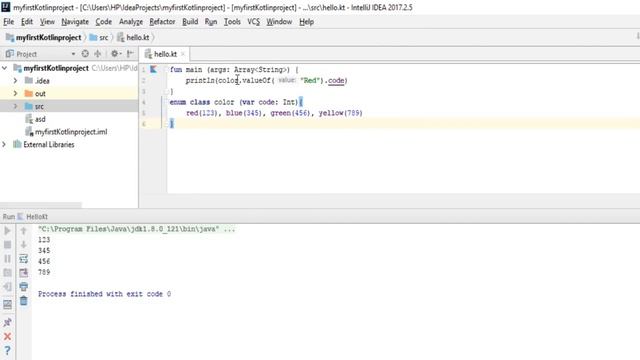Click the Pause Output icon
640x360 pixels.
[7, 259]
